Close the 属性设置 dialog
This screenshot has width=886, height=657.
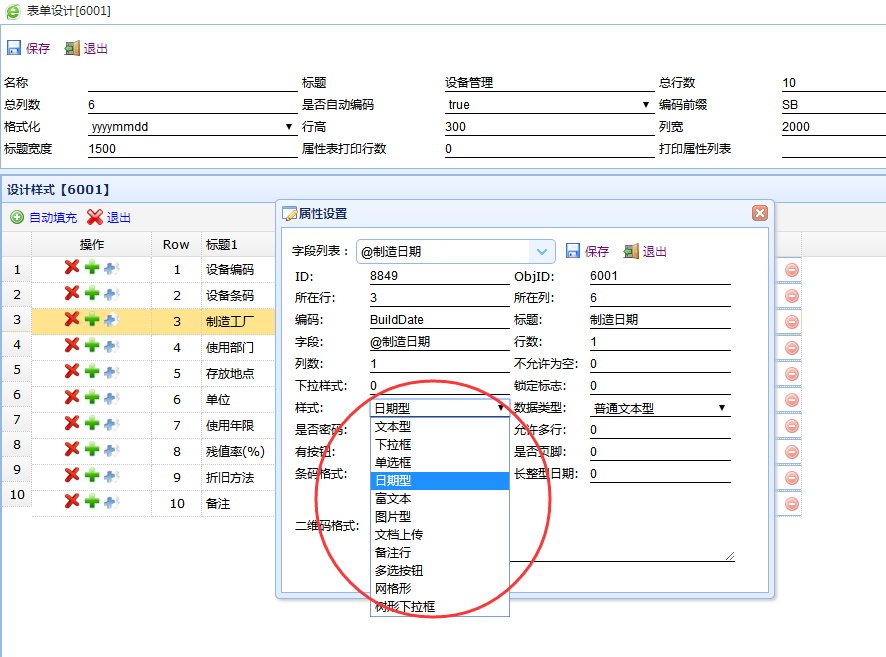tap(759, 213)
